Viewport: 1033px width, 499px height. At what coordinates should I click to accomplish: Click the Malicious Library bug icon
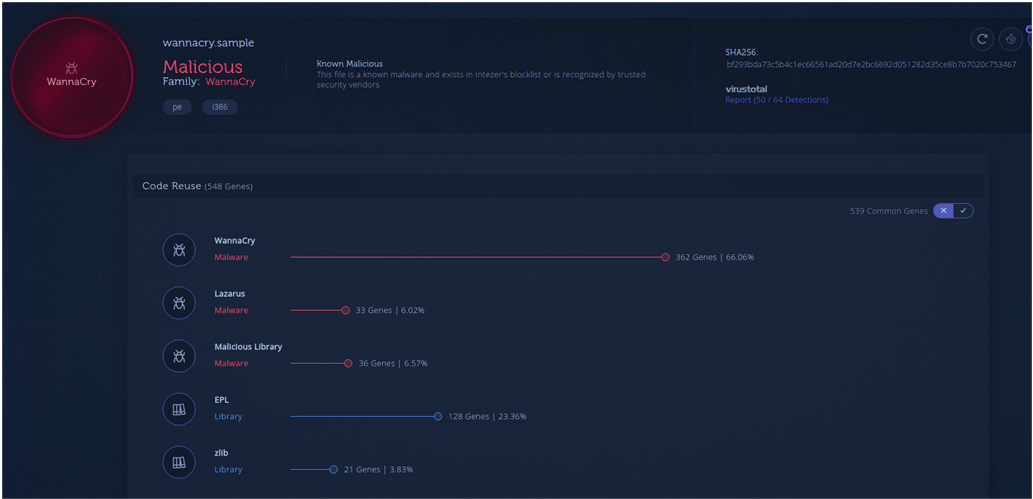179,356
